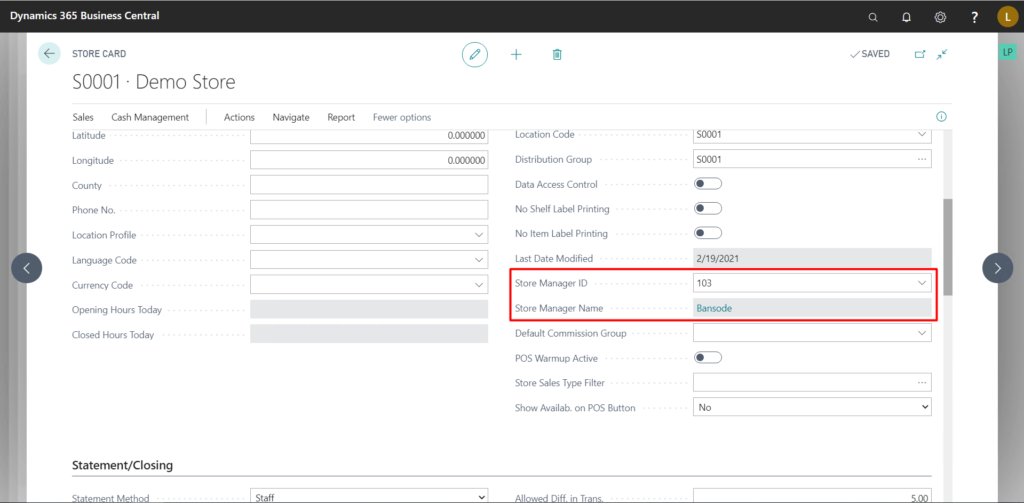Open the Navigate menu
The height and width of the screenshot is (503, 1024).
(x=291, y=118)
